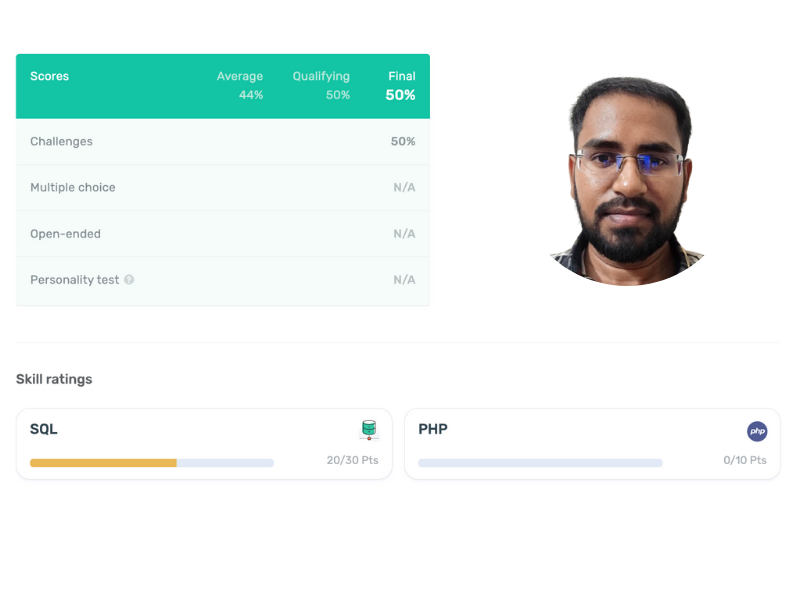Screen dimensions: 800x600
Task: Select the Multiple choice row
Action: pyautogui.click(x=223, y=187)
